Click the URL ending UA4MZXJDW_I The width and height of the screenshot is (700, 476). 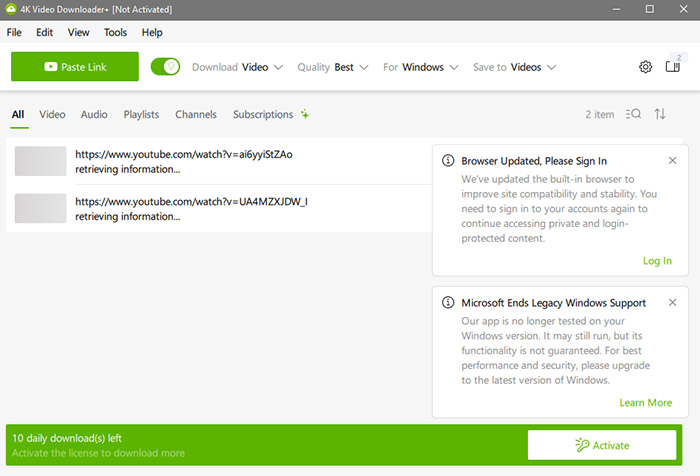tap(192, 201)
